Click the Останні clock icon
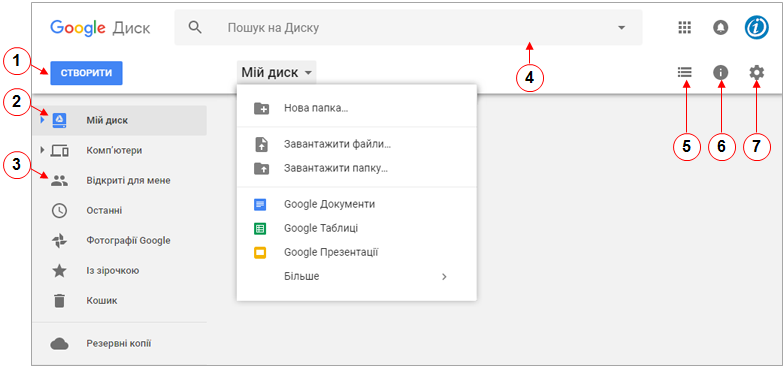 tap(60, 210)
